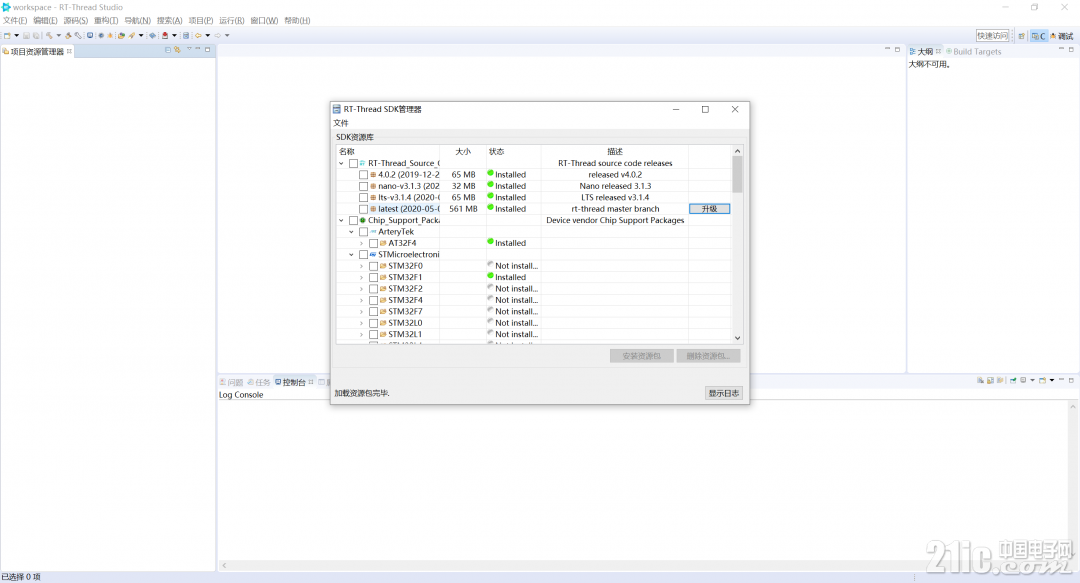1080x583 pixels.
Task: Click the orange star toolbar icon
Action: pyautogui.click(x=110, y=35)
